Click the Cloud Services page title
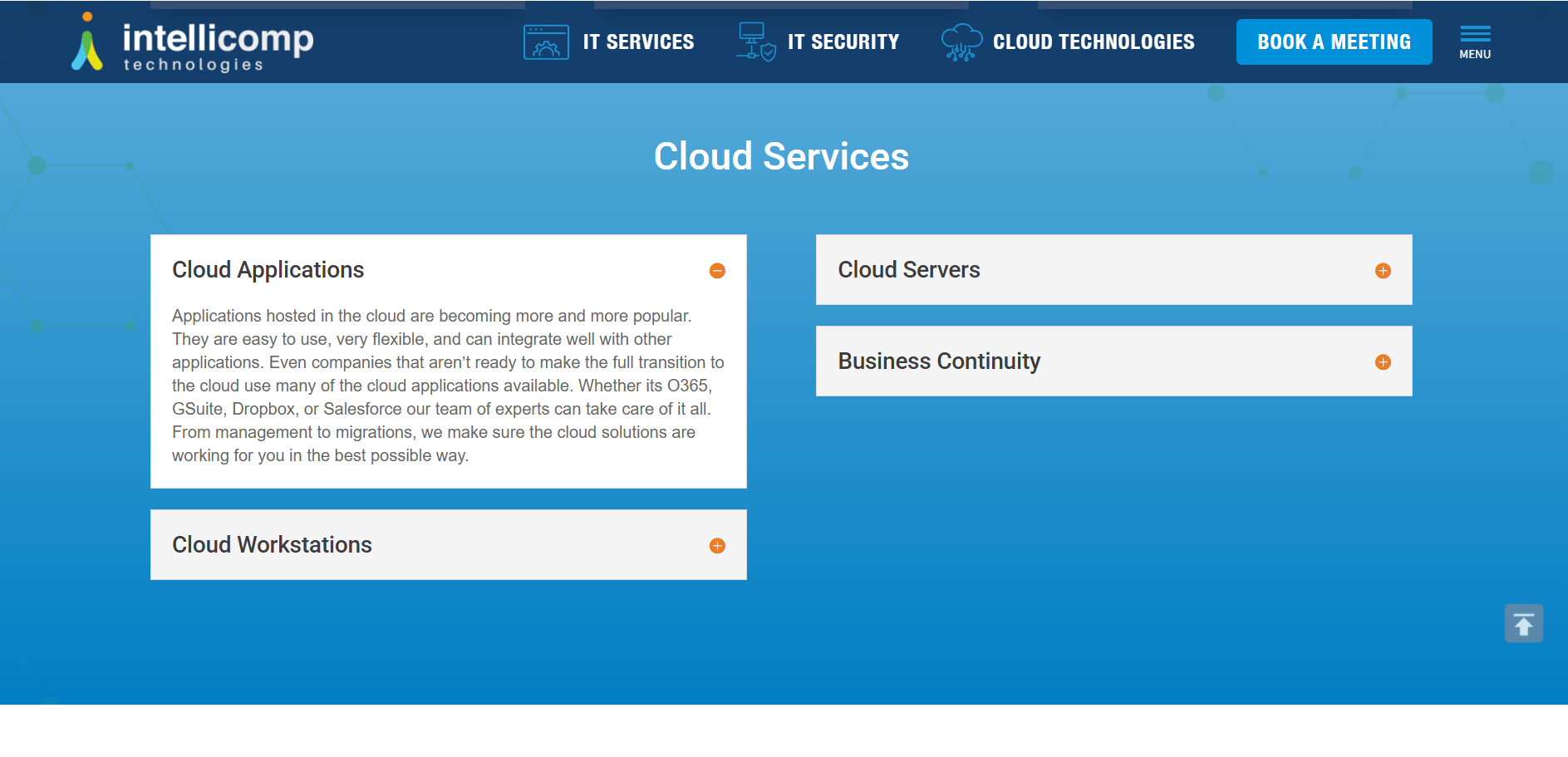This screenshot has width=1568, height=757. coord(781,156)
